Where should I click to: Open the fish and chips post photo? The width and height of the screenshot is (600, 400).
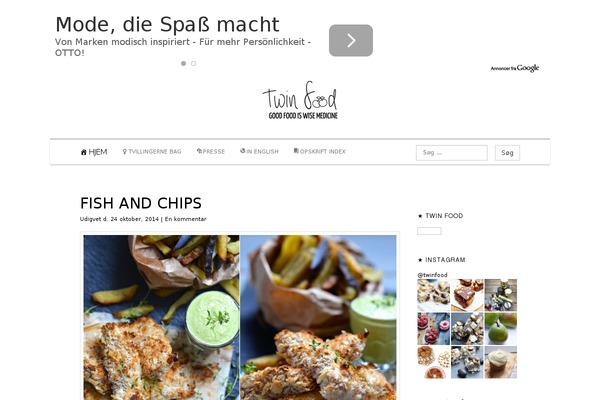[240, 317]
